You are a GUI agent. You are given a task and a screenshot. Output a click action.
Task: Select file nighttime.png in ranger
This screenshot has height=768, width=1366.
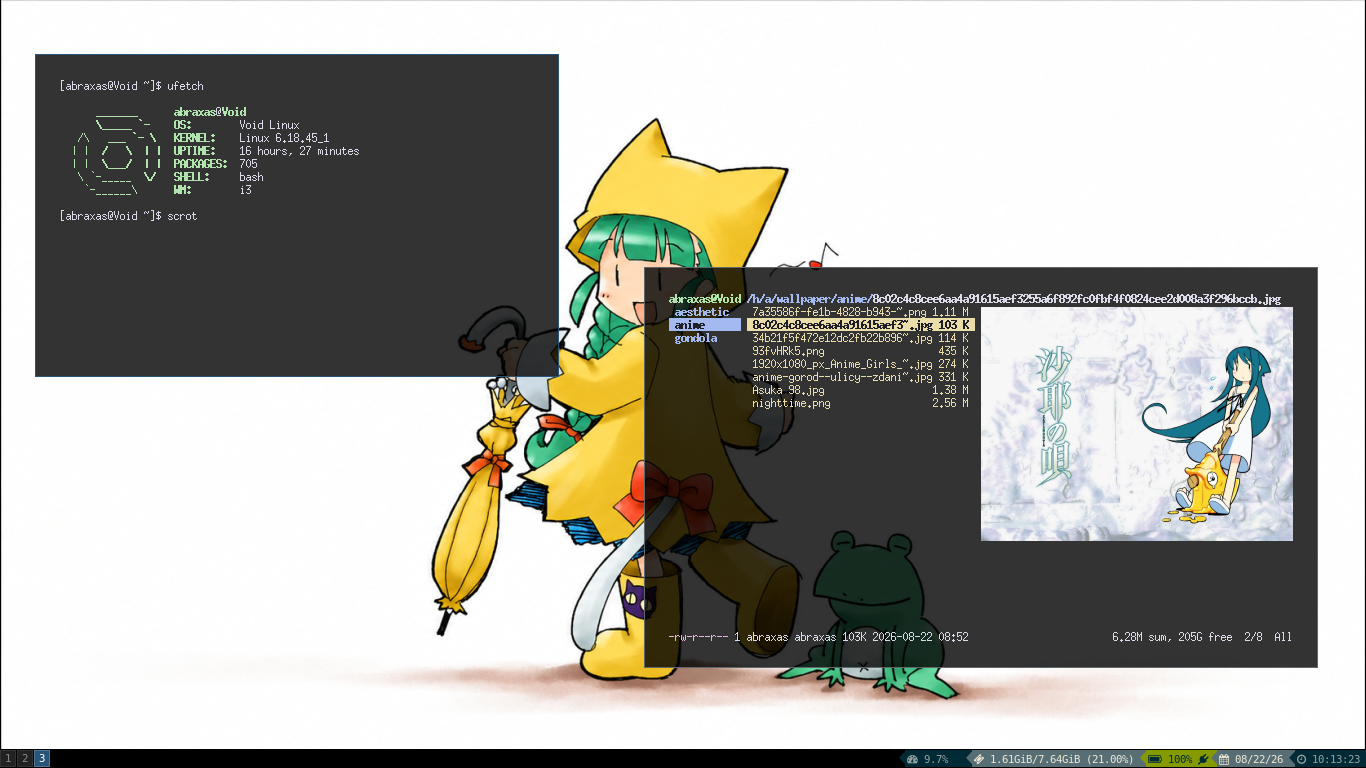(860, 403)
